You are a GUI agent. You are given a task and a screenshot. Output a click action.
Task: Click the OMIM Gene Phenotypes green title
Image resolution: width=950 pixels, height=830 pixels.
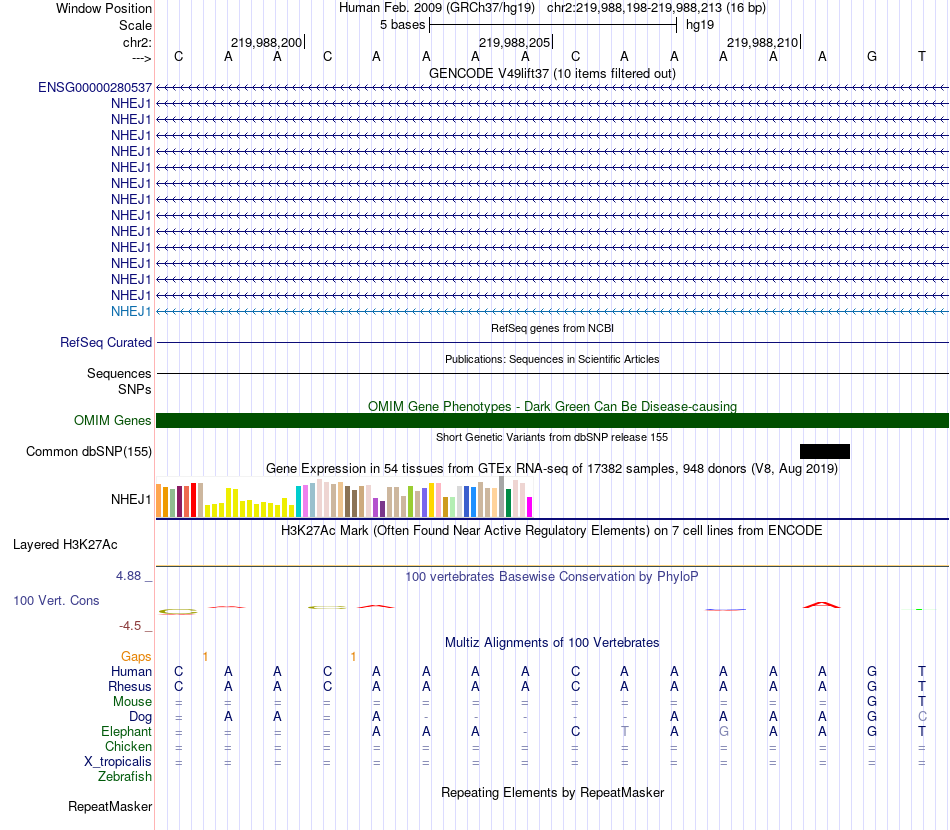[x=552, y=407]
